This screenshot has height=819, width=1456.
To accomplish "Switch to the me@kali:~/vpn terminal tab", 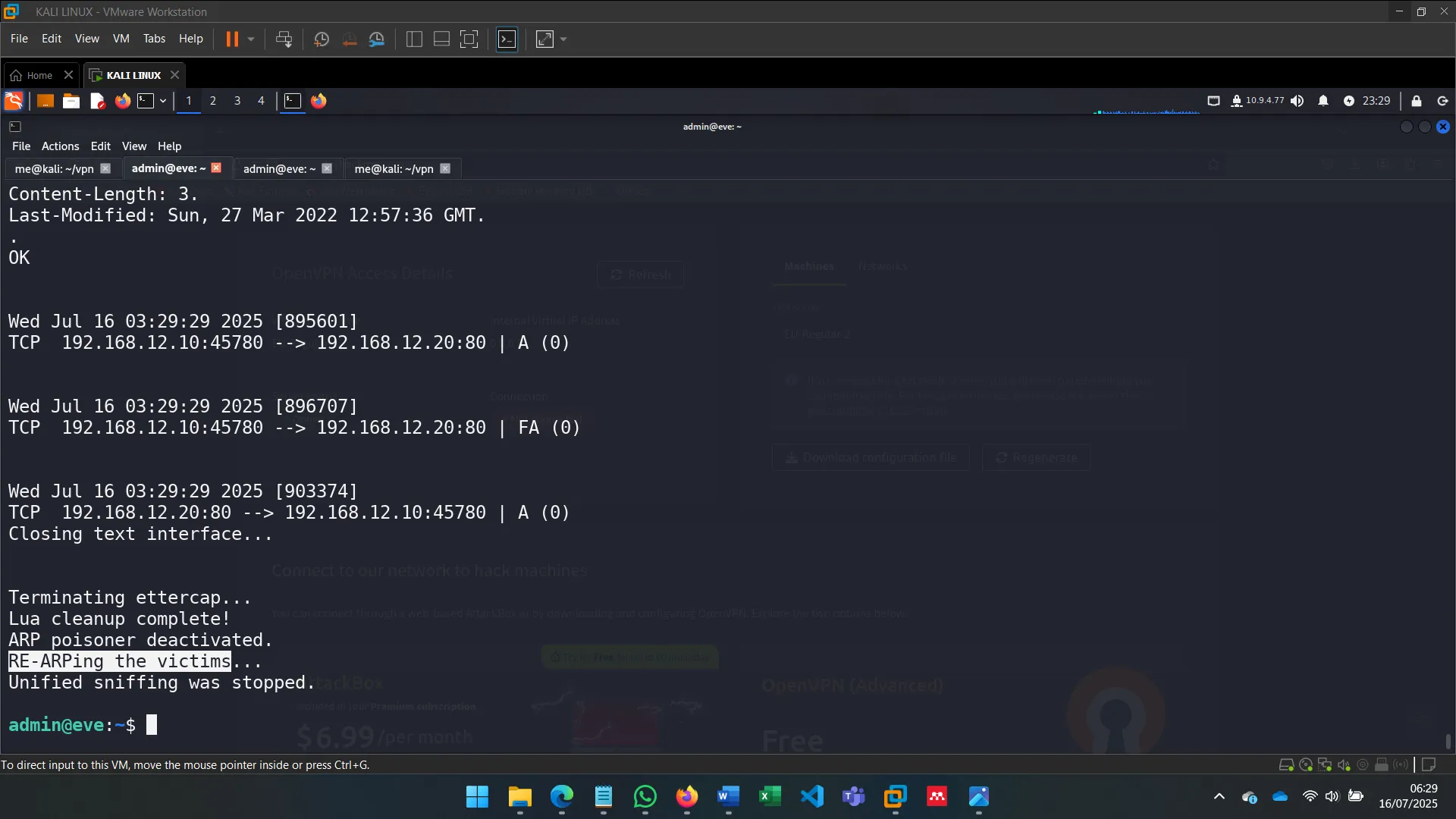I will pyautogui.click(x=53, y=168).
